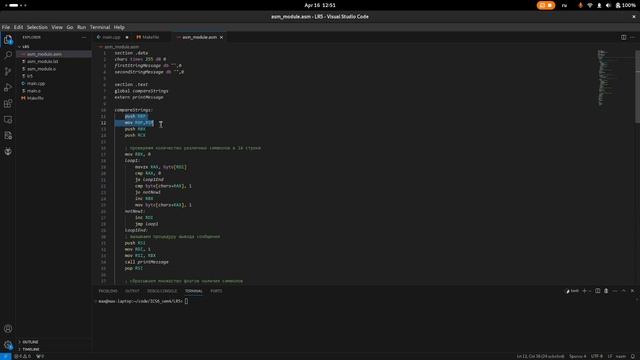The height and width of the screenshot is (360, 640).
Task: Open terminal panel more actions ellipsis
Action: click(615, 291)
